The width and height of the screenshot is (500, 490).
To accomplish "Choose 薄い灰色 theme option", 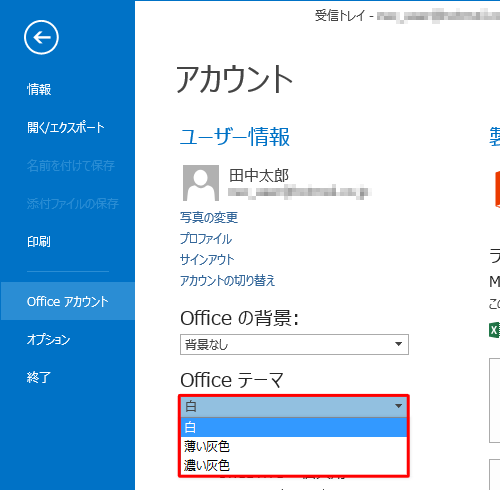I will click(294, 446).
